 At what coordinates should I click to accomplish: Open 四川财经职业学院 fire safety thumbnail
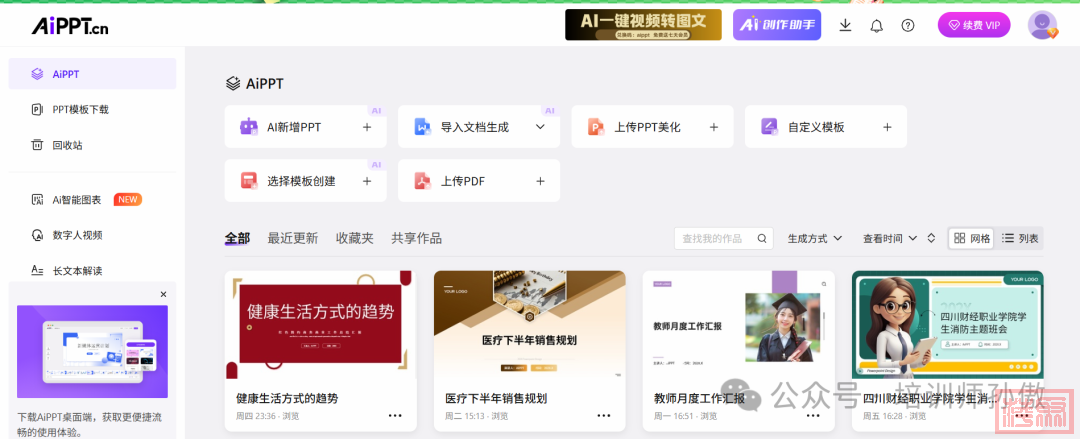pyautogui.click(x=948, y=325)
